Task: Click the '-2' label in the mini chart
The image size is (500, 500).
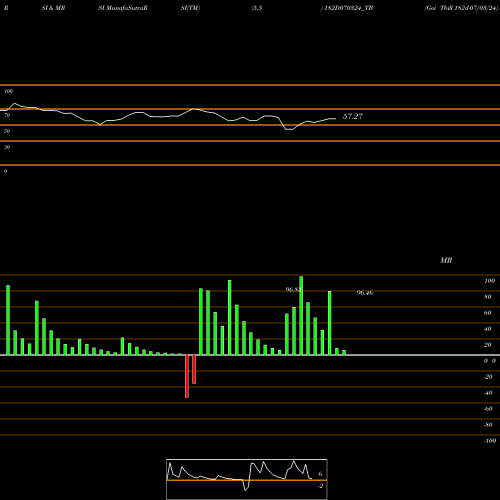Action: [x=320, y=486]
